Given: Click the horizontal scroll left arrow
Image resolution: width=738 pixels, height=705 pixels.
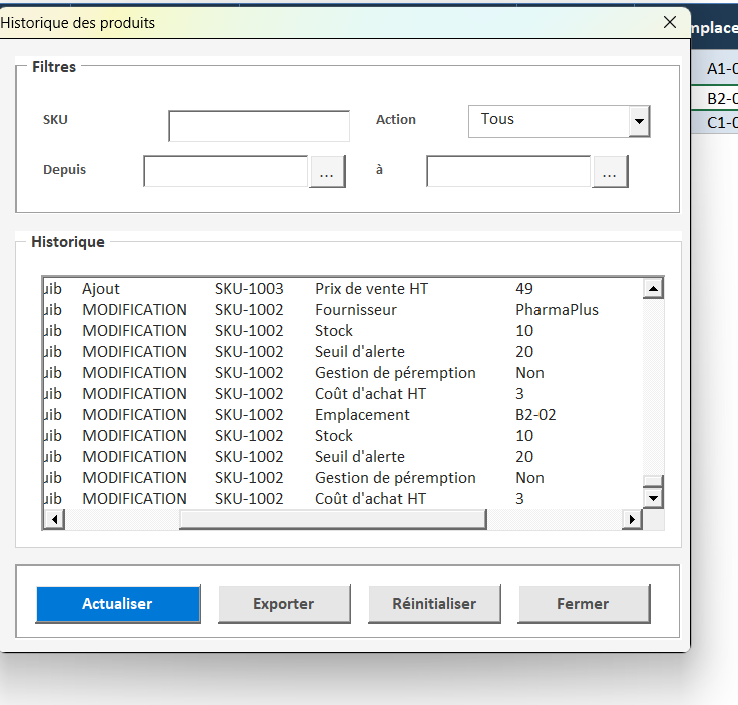Looking at the screenshot, I should [53, 519].
